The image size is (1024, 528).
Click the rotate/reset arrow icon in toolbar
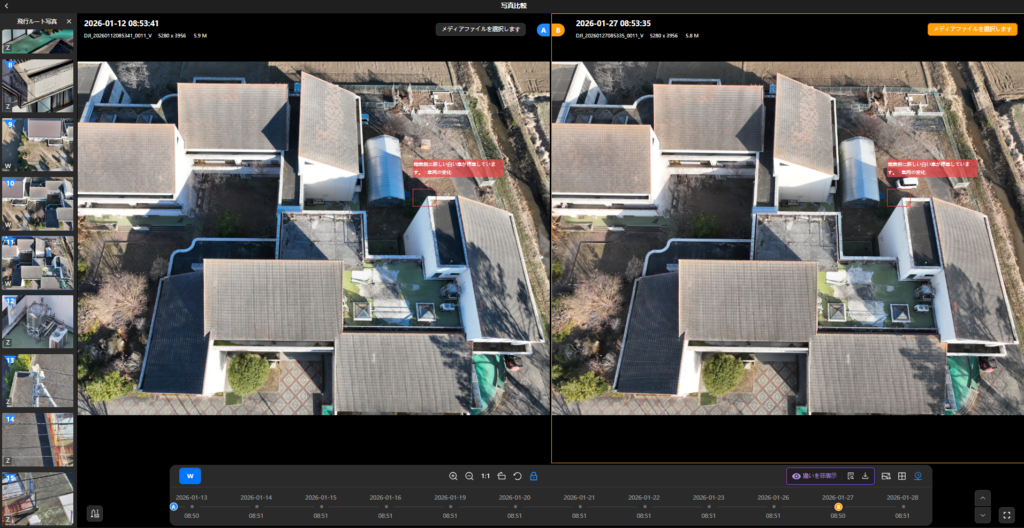517,476
